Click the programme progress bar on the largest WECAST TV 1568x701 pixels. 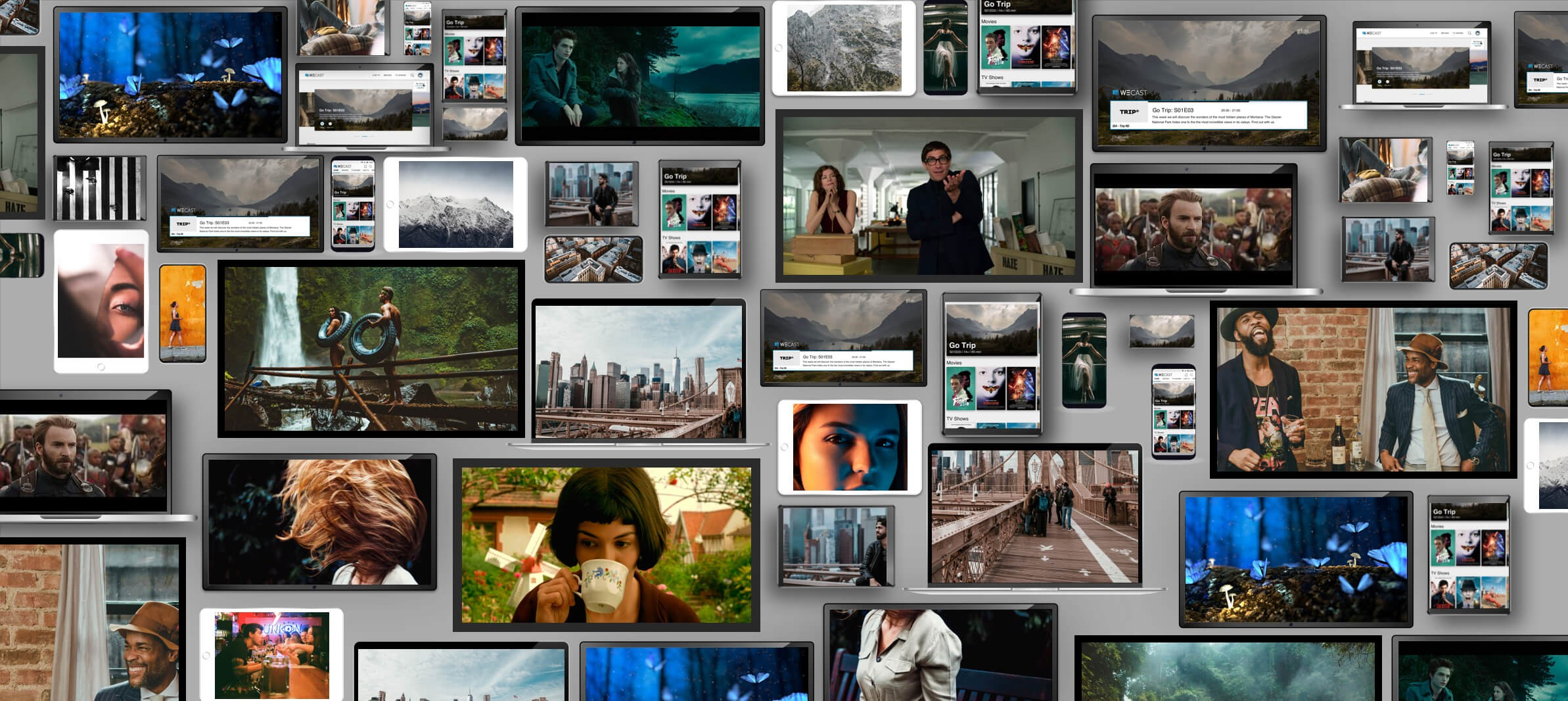click(1199, 101)
